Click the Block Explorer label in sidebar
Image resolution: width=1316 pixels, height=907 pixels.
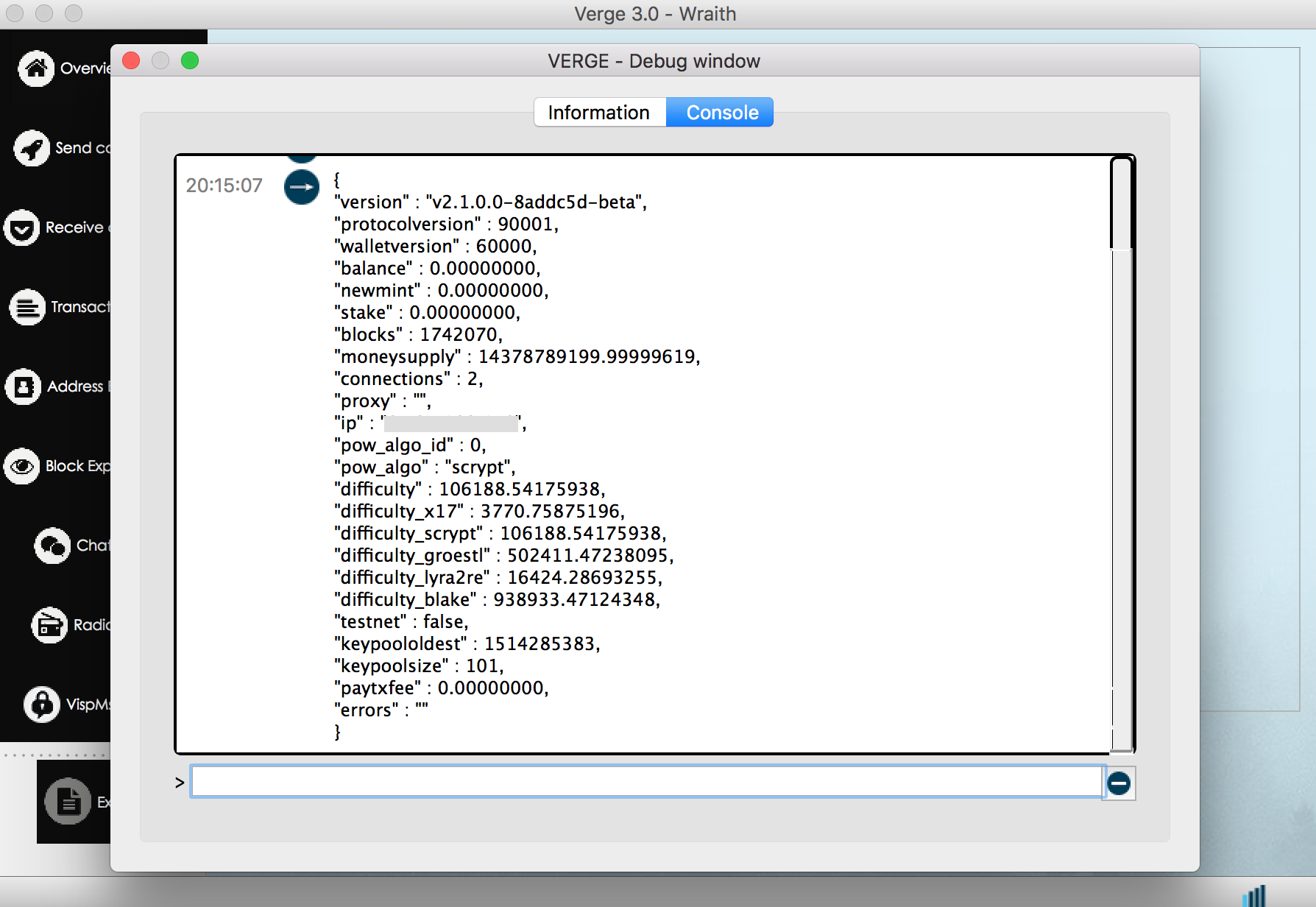[x=78, y=466]
